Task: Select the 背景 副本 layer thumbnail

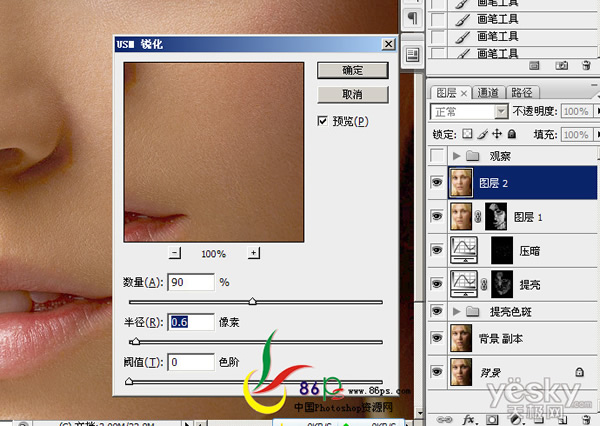Action: click(x=461, y=338)
